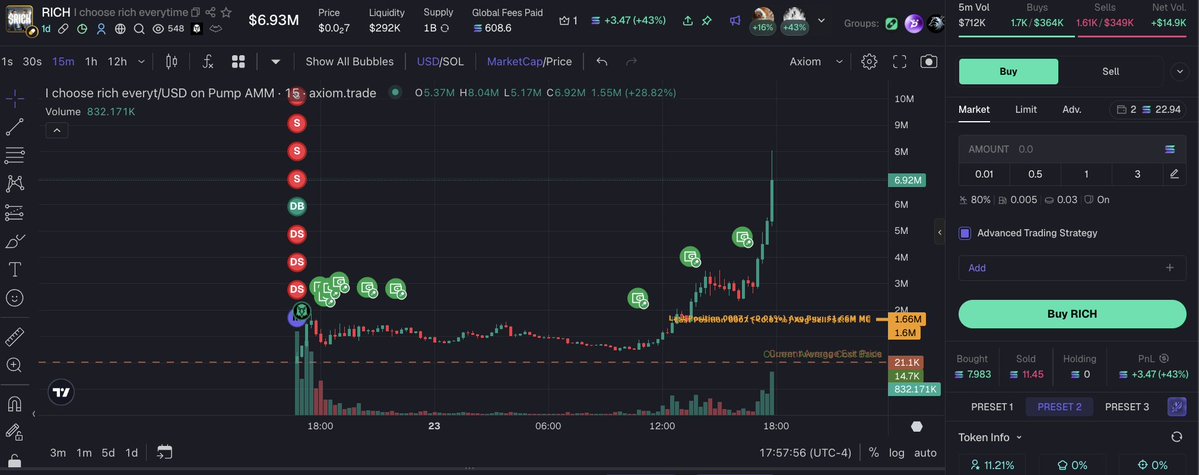Click the magnifier search icon under the token name
1199x475 pixels.
pos(139,29)
